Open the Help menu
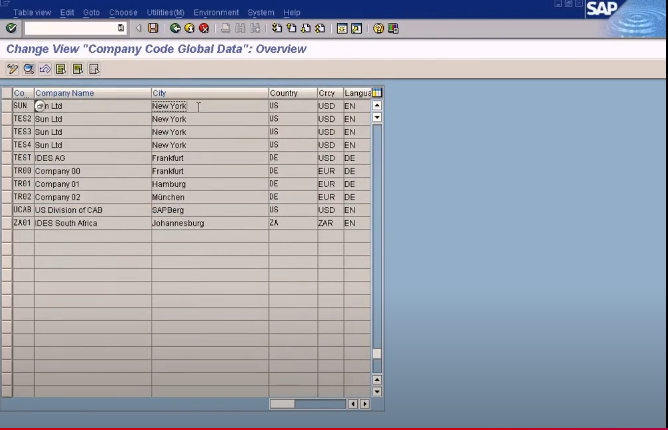The height and width of the screenshot is (430, 668). coord(292,12)
